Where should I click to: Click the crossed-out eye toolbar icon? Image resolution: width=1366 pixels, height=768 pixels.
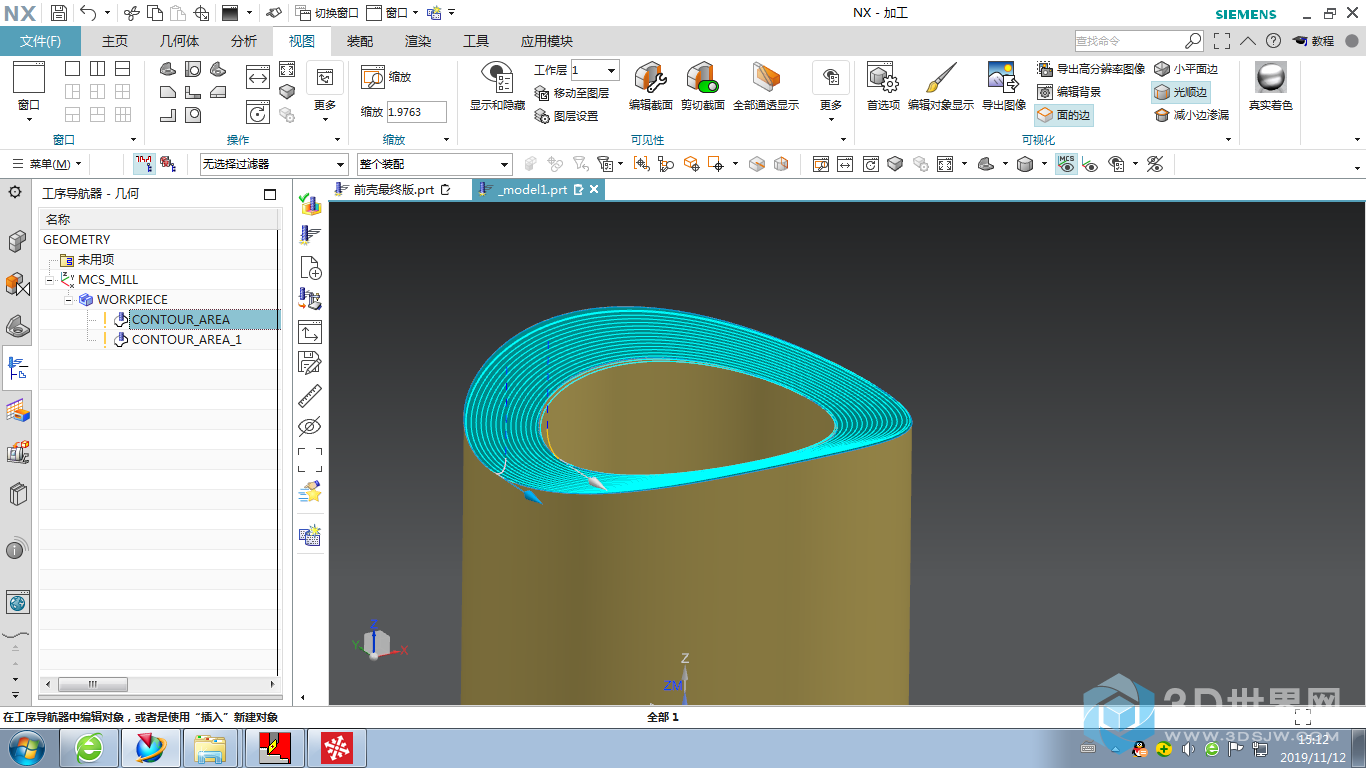point(1155,164)
